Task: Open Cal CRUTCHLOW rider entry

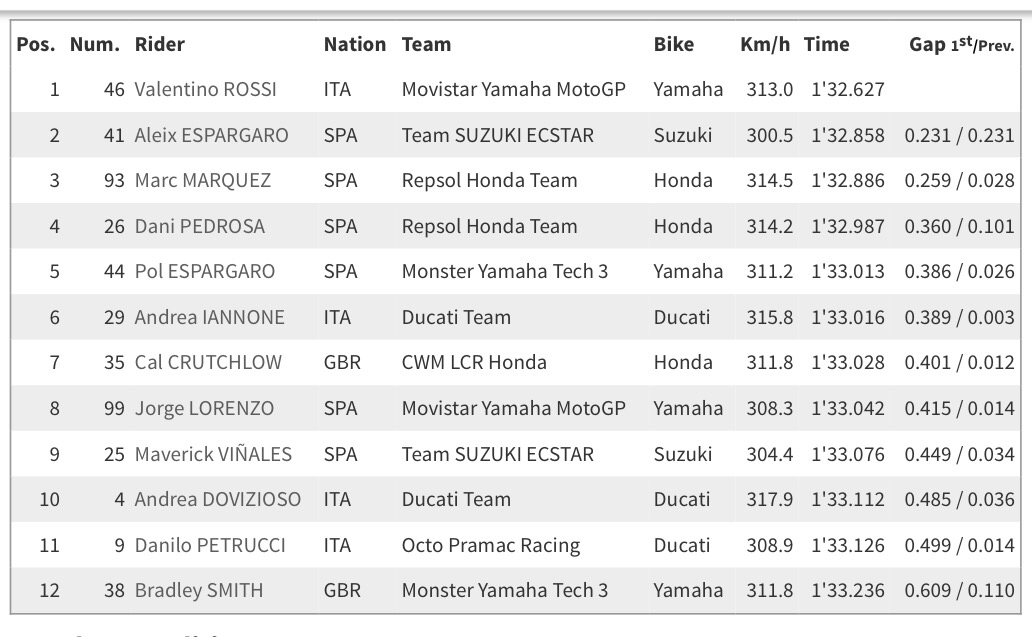Action: [x=208, y=362]
